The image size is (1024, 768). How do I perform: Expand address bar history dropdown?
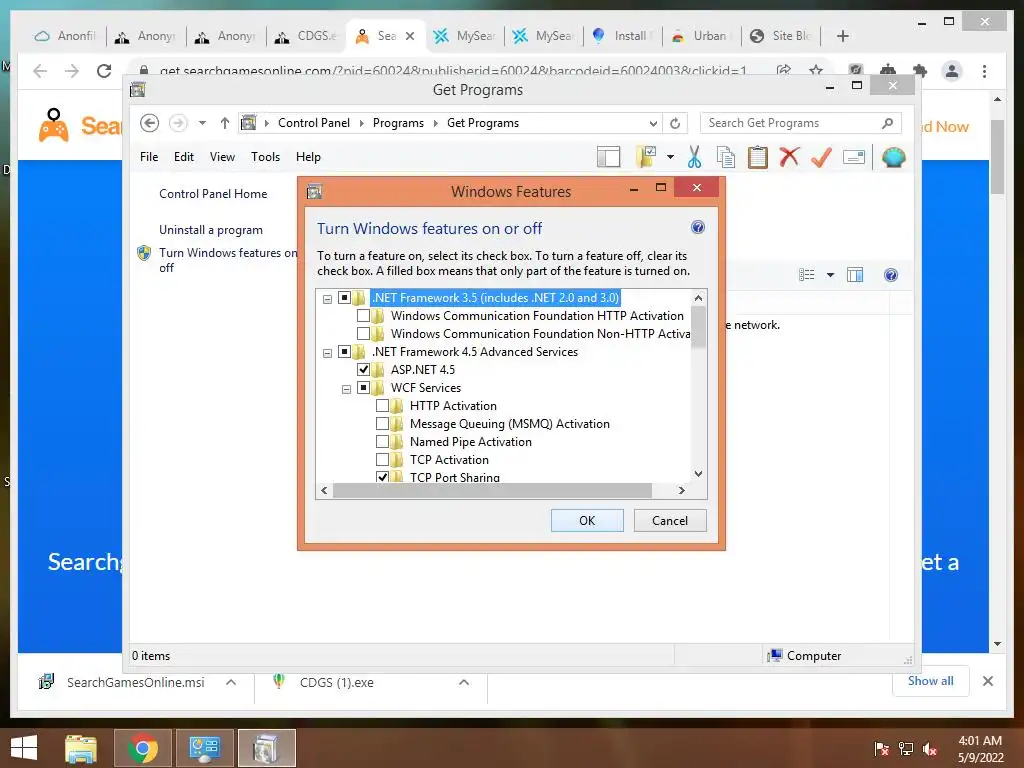pyautogui.click(x=653, y=123)
